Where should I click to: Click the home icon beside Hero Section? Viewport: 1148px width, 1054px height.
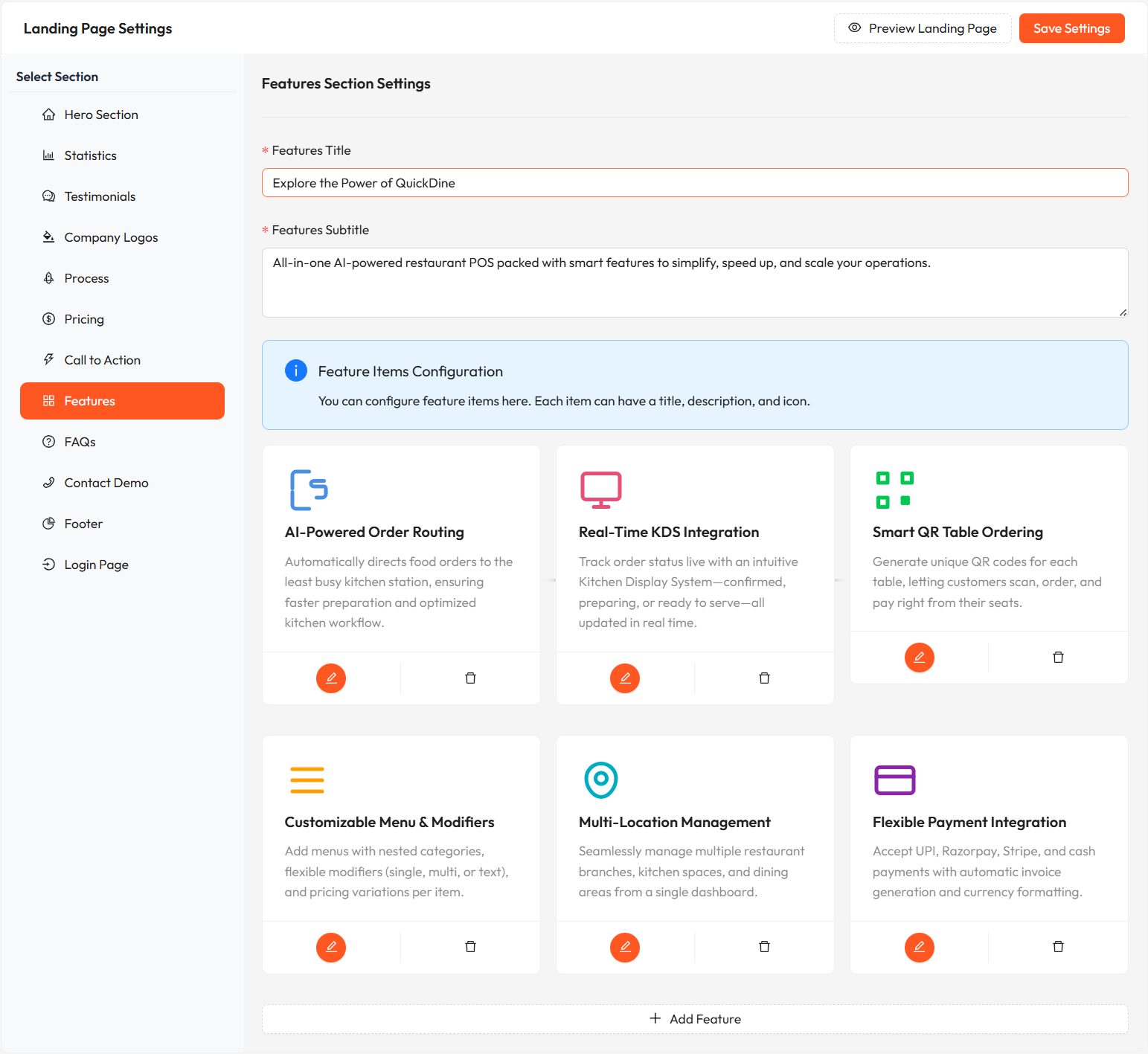(x=49, y=115)
